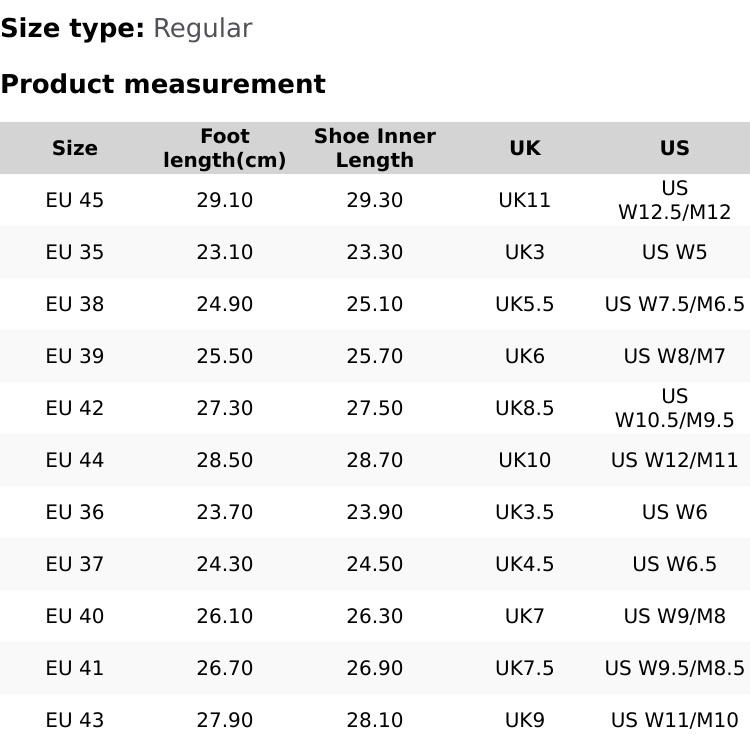Click the US W12.5/M12 cell

(675, 200)
